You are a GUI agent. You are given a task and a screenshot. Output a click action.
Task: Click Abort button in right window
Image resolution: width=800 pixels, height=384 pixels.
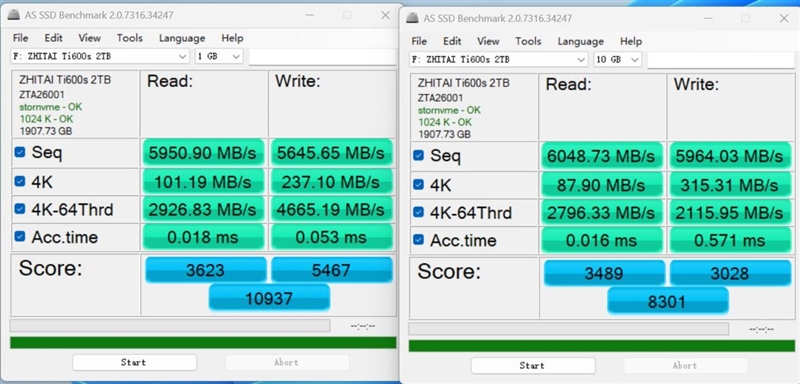point(686,366)
